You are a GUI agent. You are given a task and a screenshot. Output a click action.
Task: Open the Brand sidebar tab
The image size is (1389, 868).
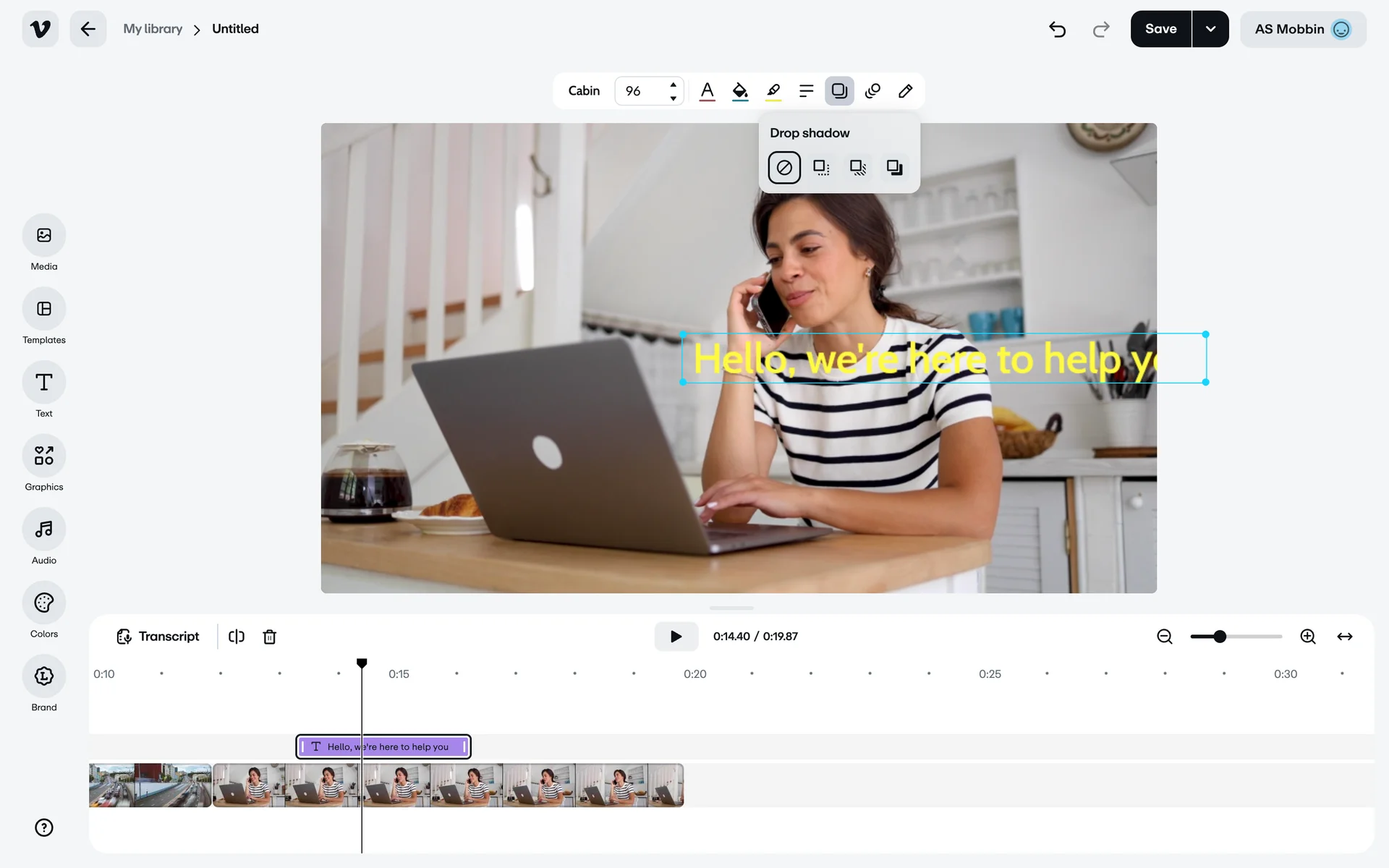(x=44, y=676)
